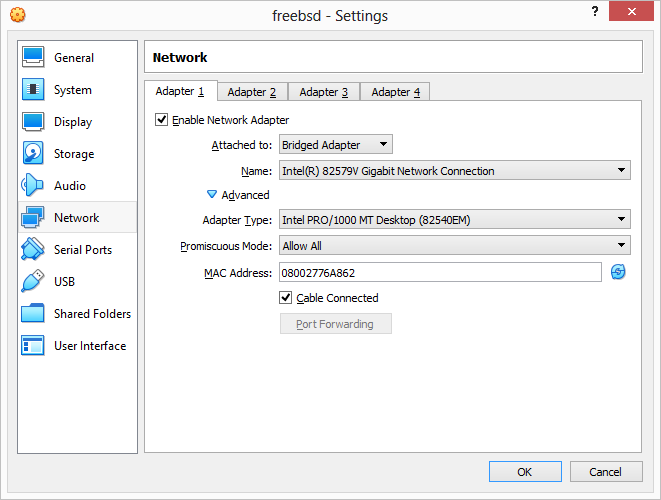Select the System chip icon

click(x=33, y=89)
